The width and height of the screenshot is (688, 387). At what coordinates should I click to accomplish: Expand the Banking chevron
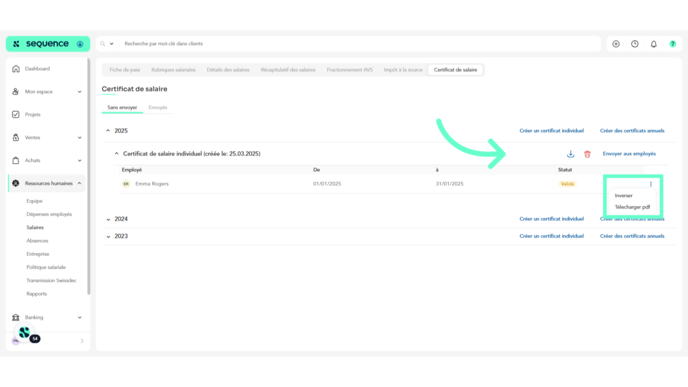coord(79,317)
